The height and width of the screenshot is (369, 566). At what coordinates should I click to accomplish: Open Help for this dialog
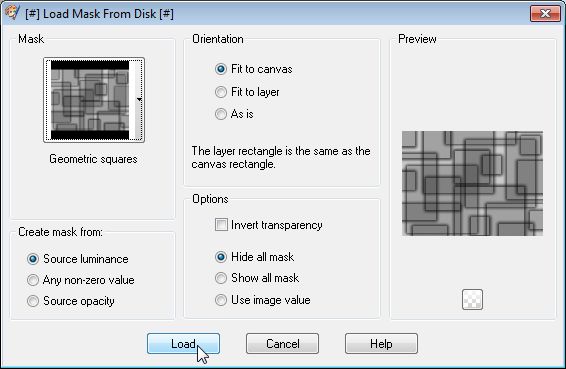(381, 344)
